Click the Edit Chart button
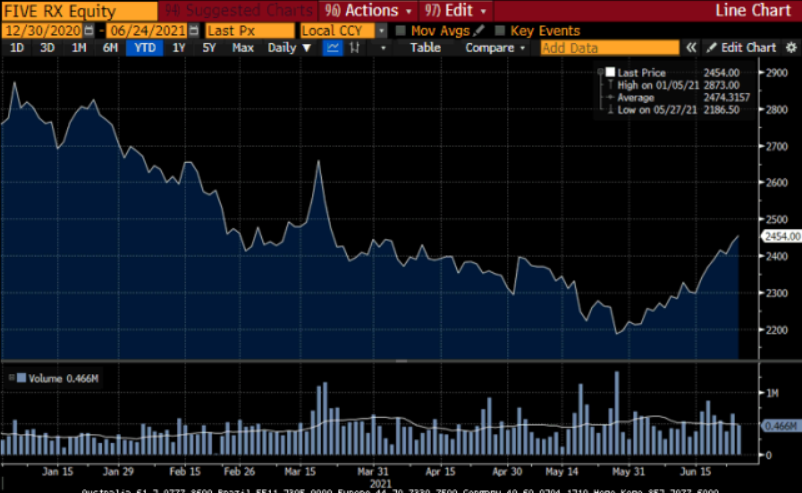Viewport: 802px width, 493px height. [x=741, y=48]
